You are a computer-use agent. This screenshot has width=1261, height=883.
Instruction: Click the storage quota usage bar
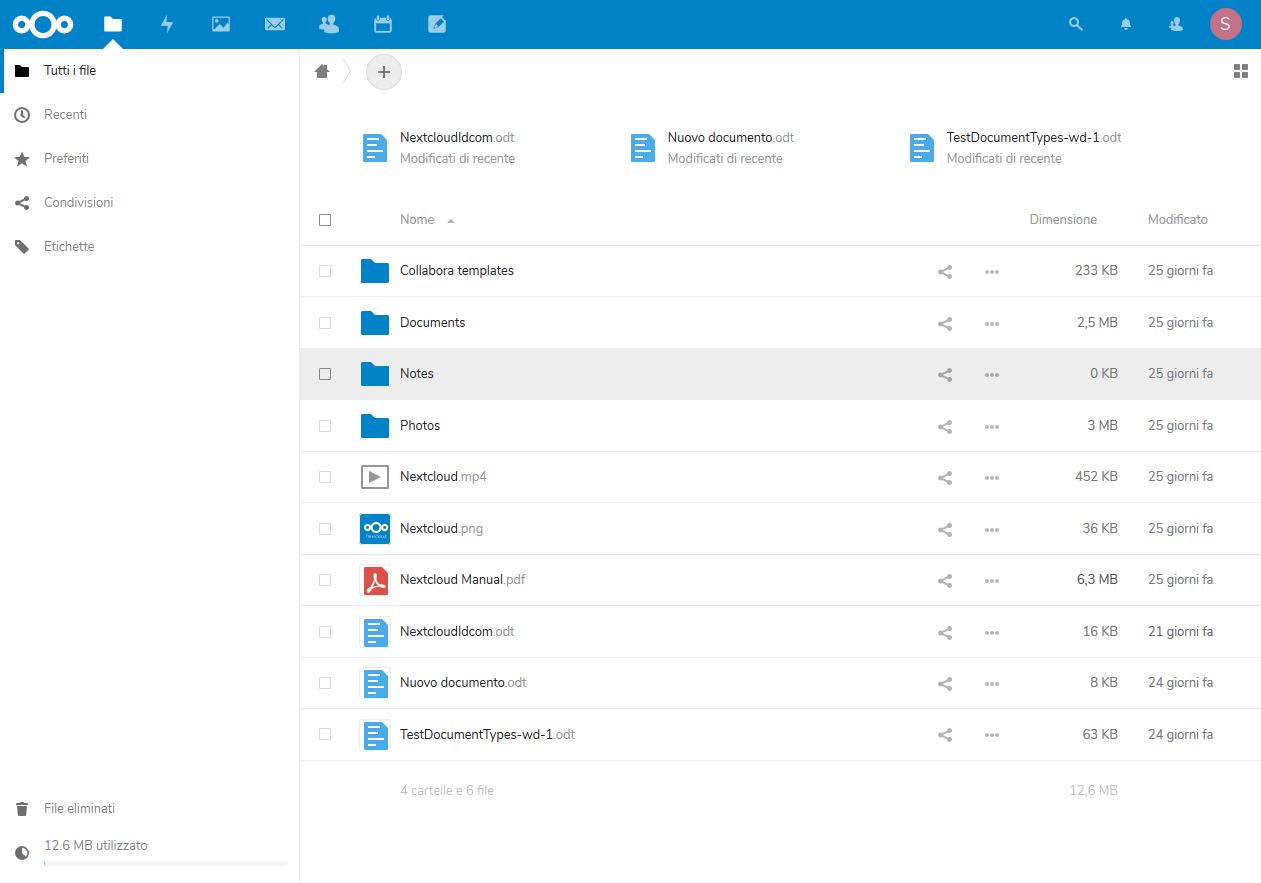[166, 863]
